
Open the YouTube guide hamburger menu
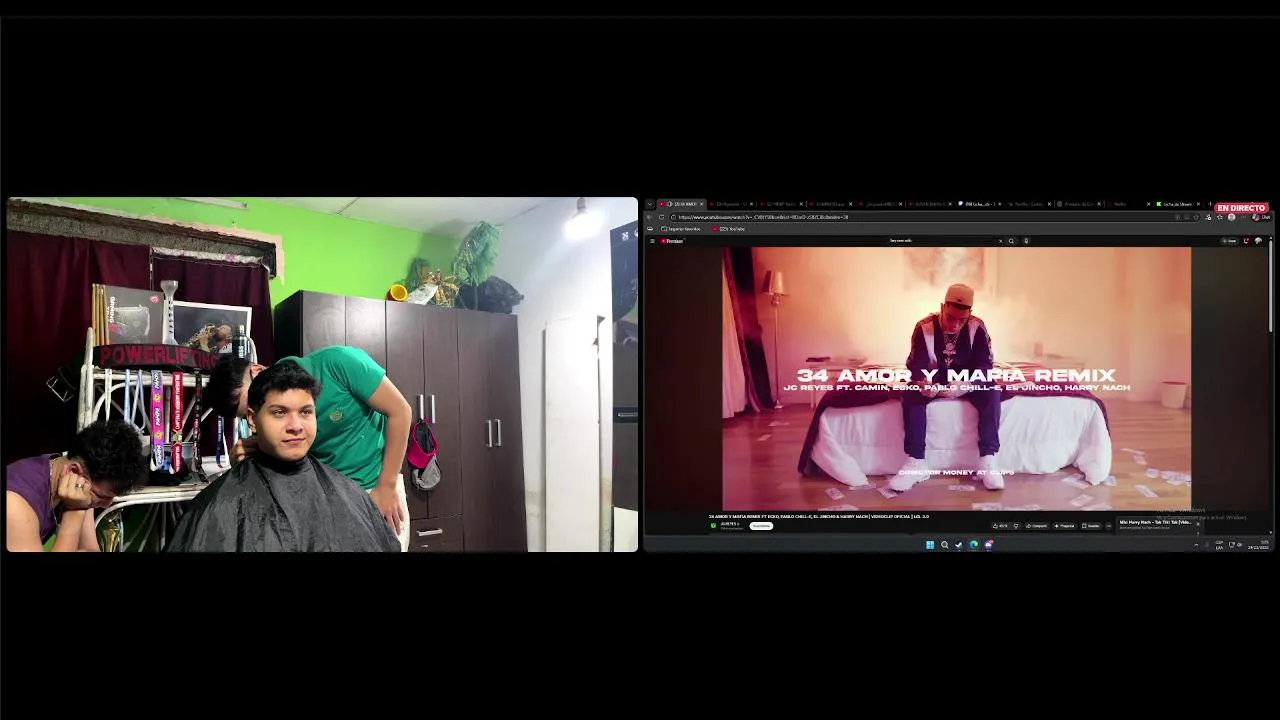[x=652, y=241]
